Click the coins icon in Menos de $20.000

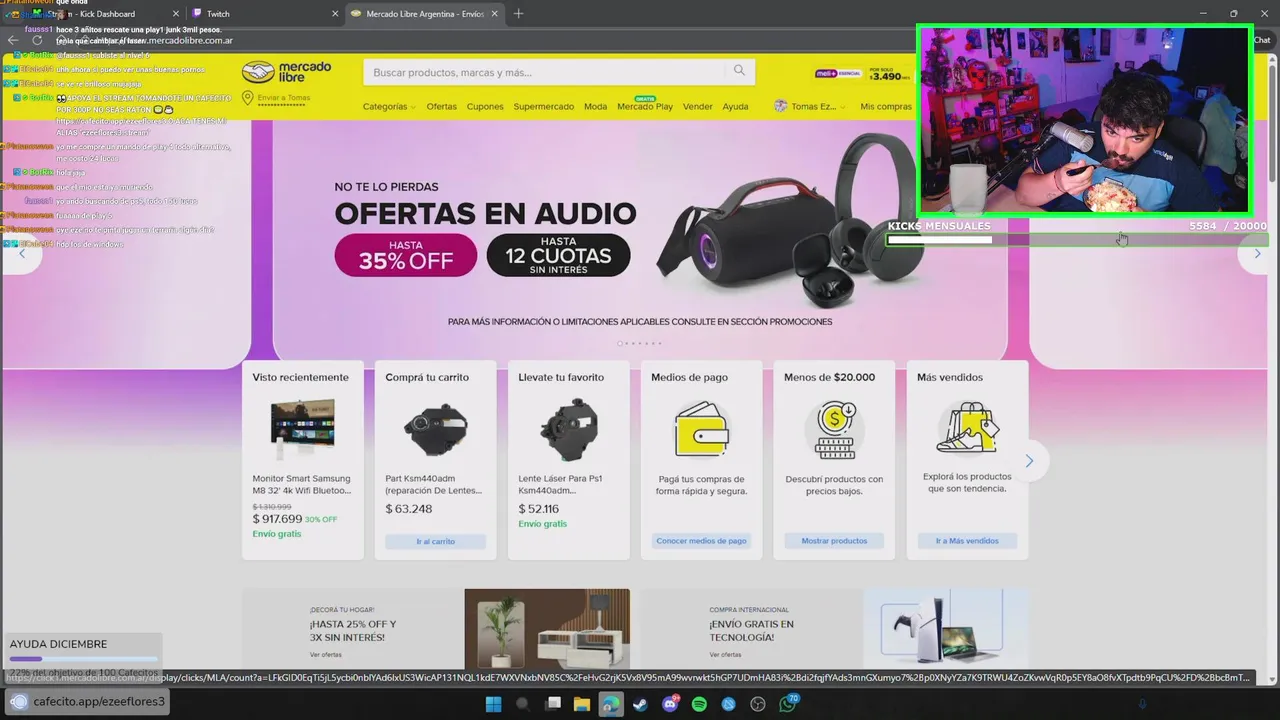(834, 428)
